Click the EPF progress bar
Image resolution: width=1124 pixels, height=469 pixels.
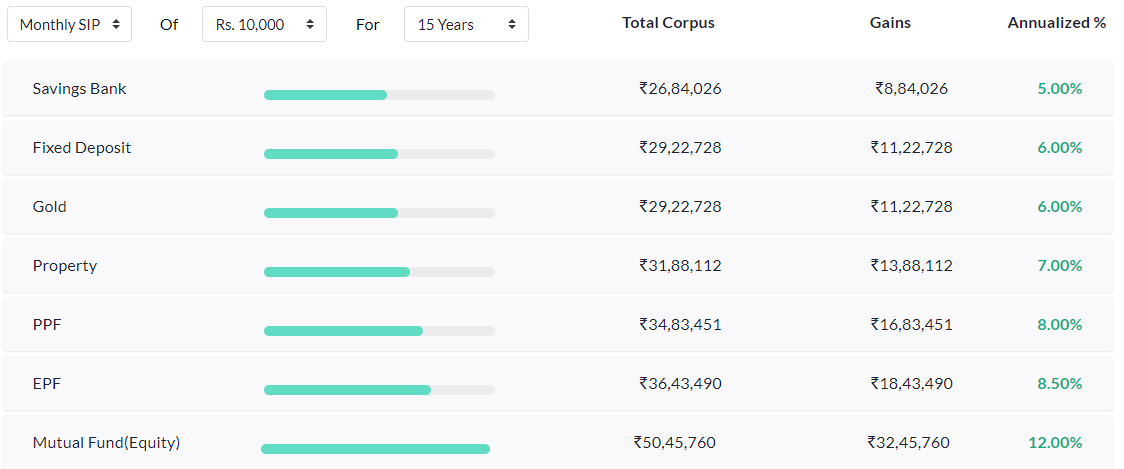379,390
